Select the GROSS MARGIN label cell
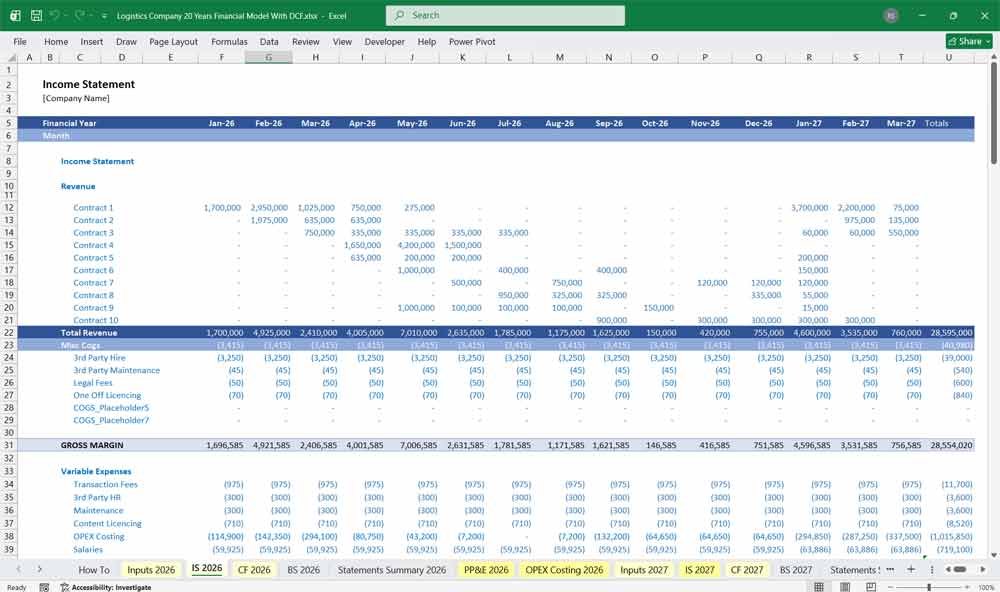 pos(92,445)
